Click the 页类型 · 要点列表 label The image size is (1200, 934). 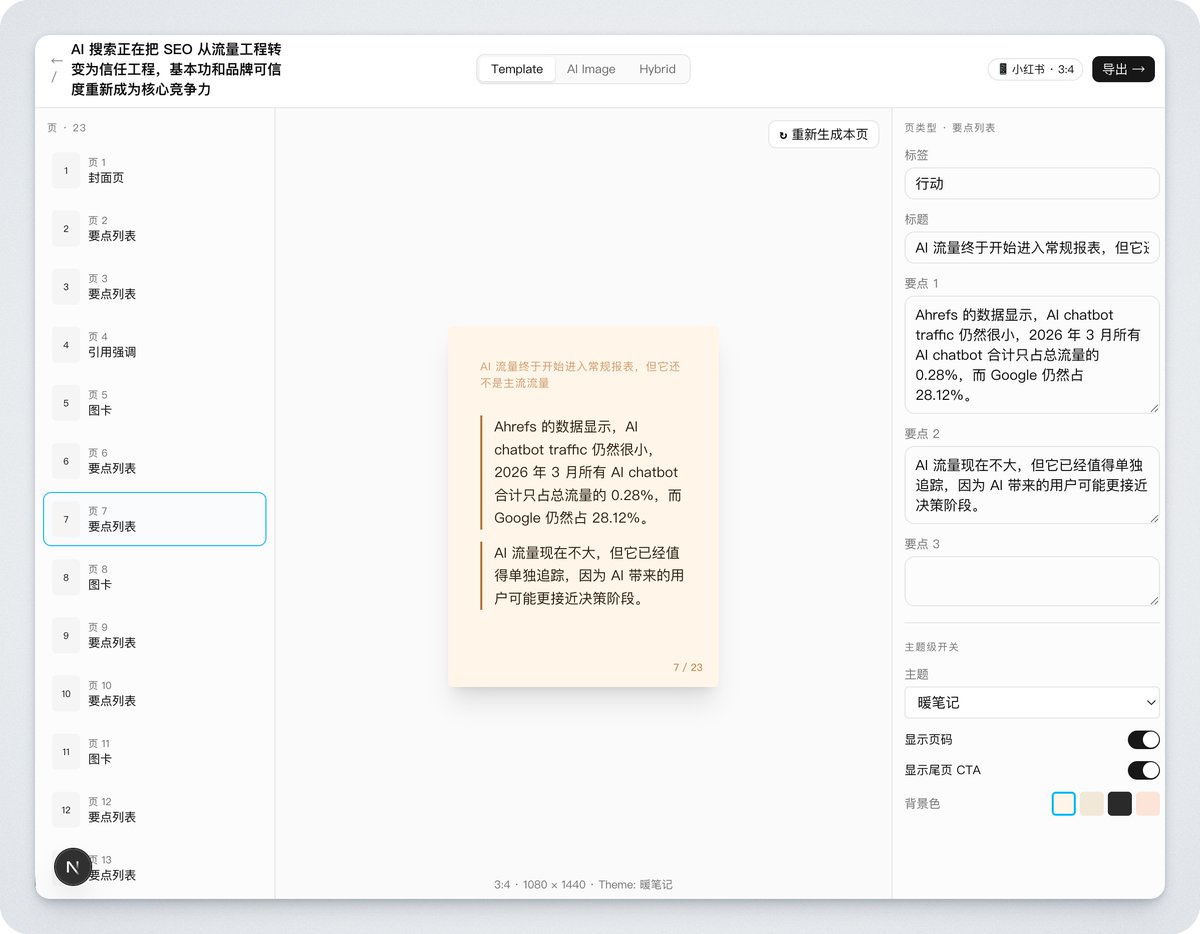coord(950,128)
